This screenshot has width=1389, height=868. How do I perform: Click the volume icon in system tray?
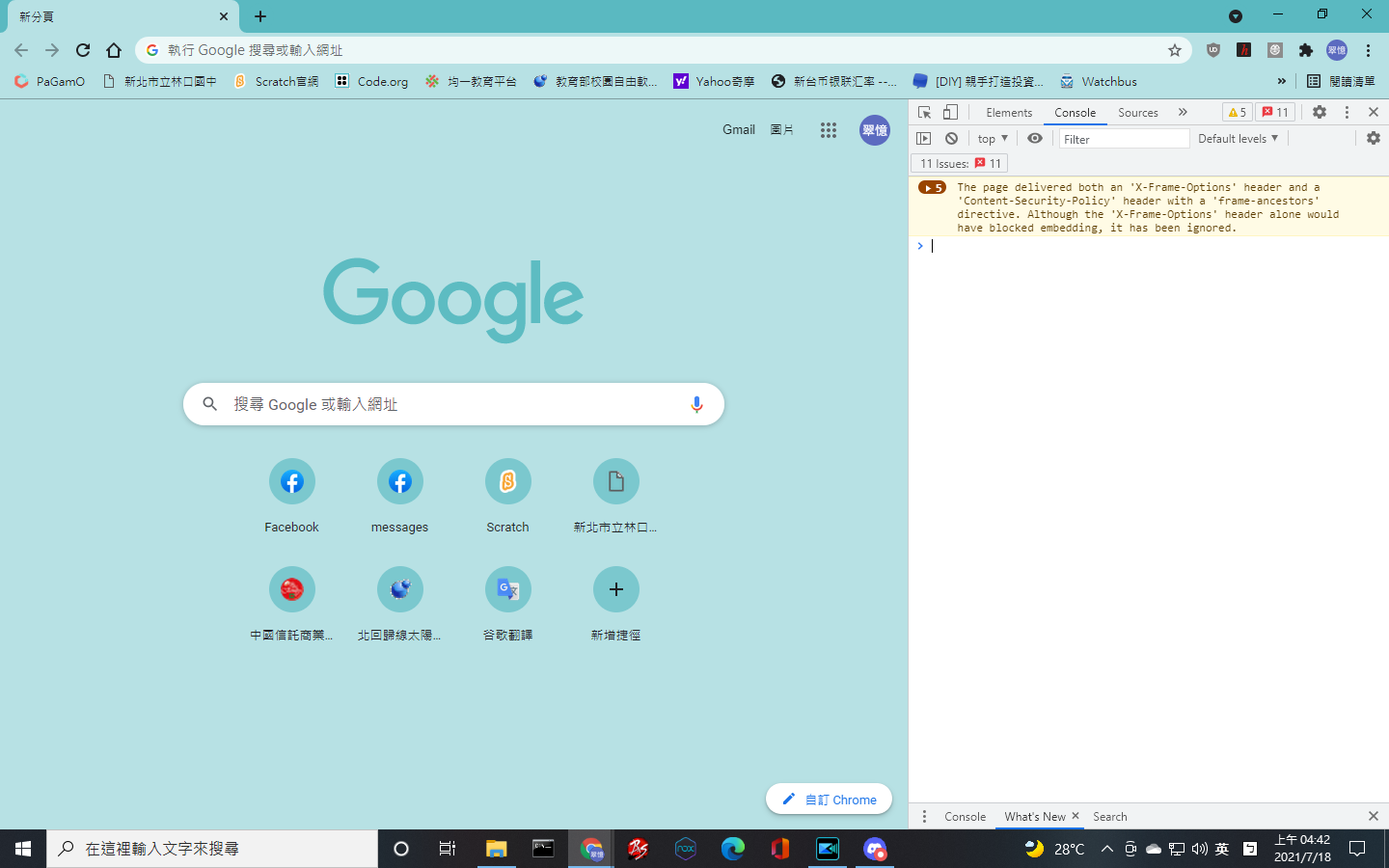coord(1199,849)
